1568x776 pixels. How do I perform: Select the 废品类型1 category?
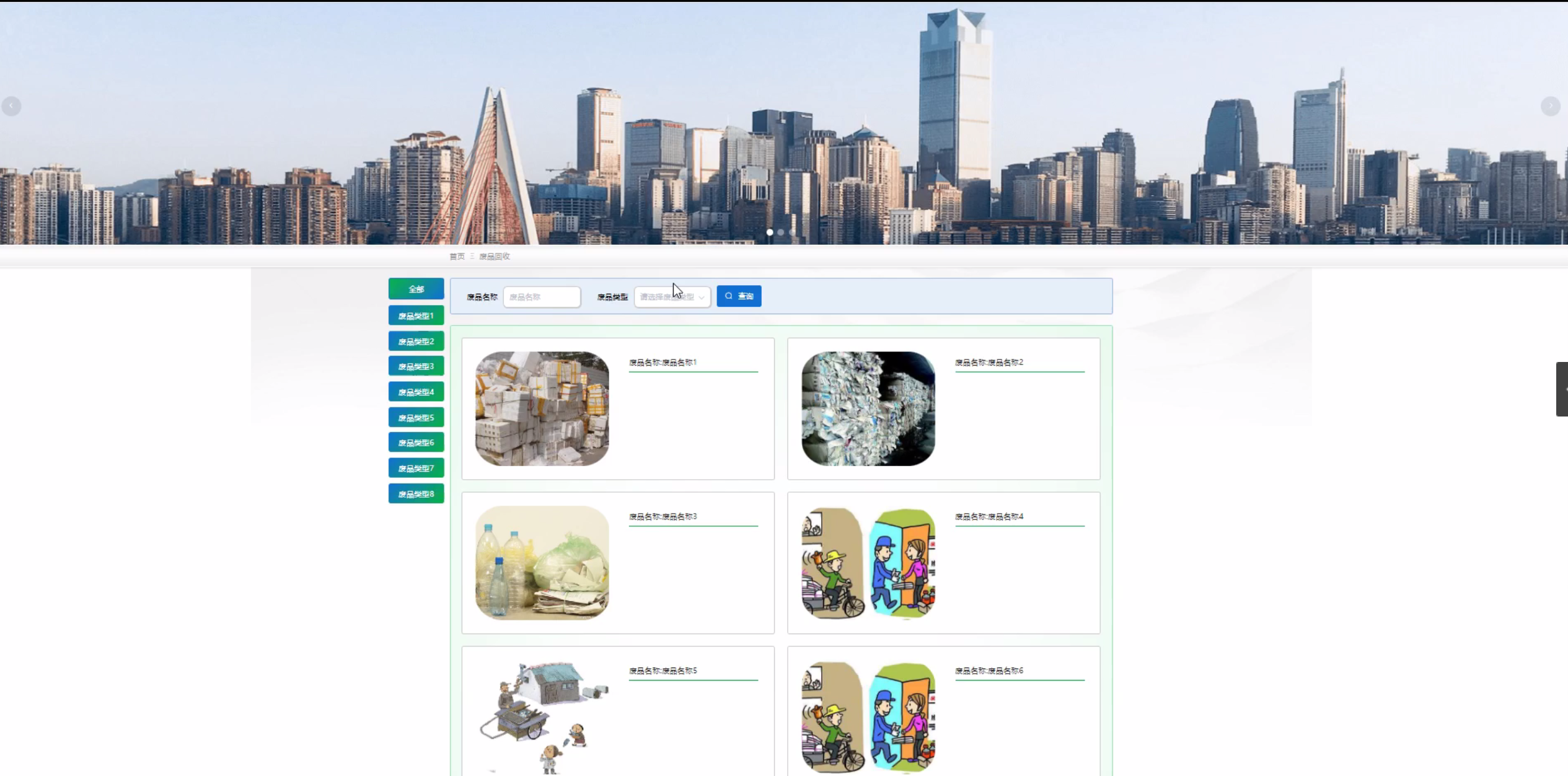point(416,316)
